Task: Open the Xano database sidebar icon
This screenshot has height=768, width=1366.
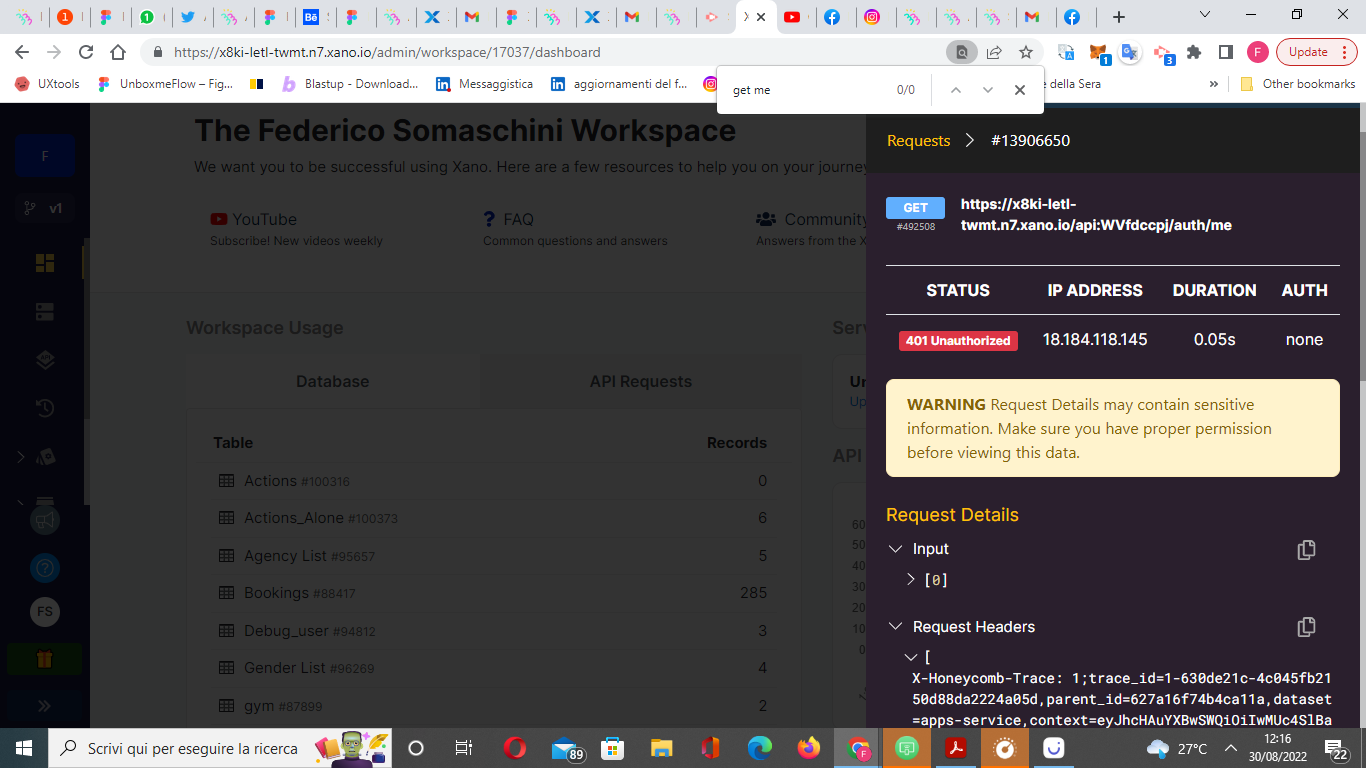Action: [45, 312]
